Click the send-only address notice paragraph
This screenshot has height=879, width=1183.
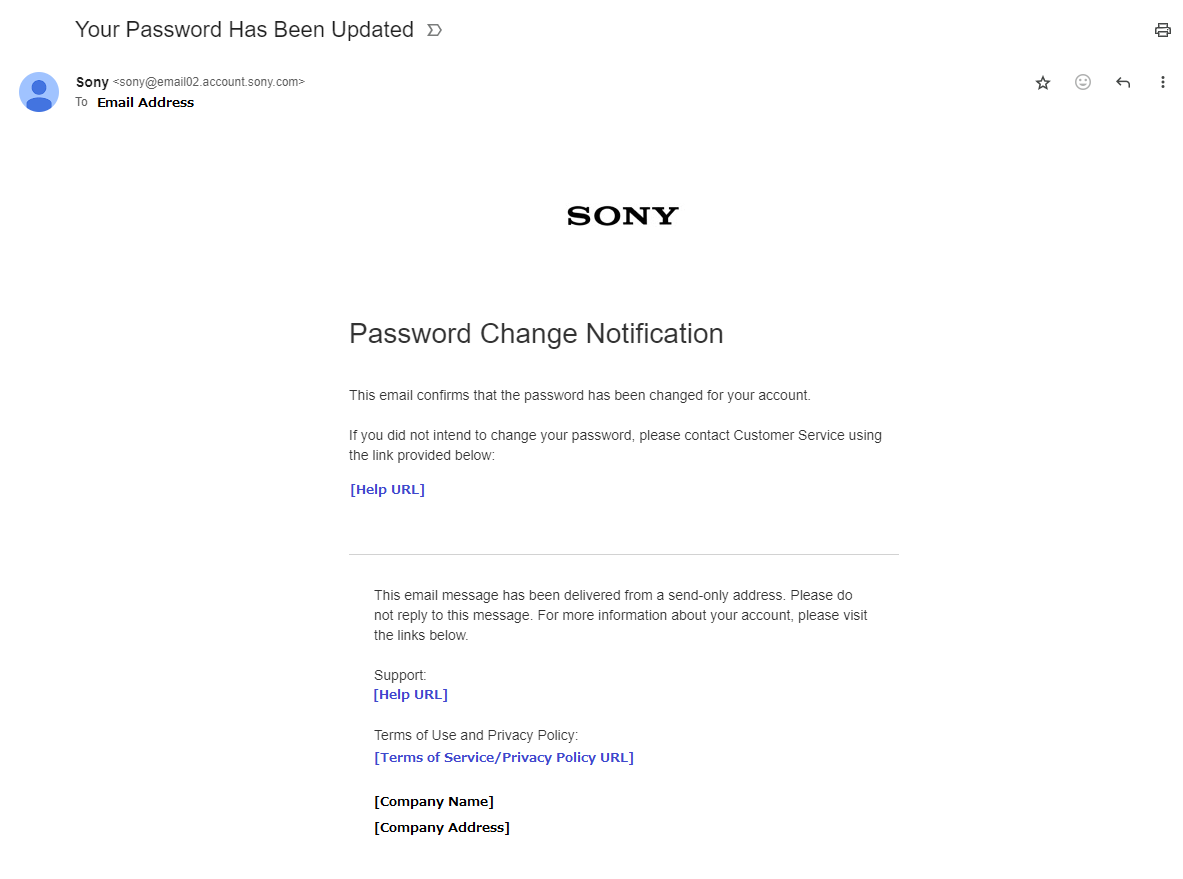click(620, 615)
